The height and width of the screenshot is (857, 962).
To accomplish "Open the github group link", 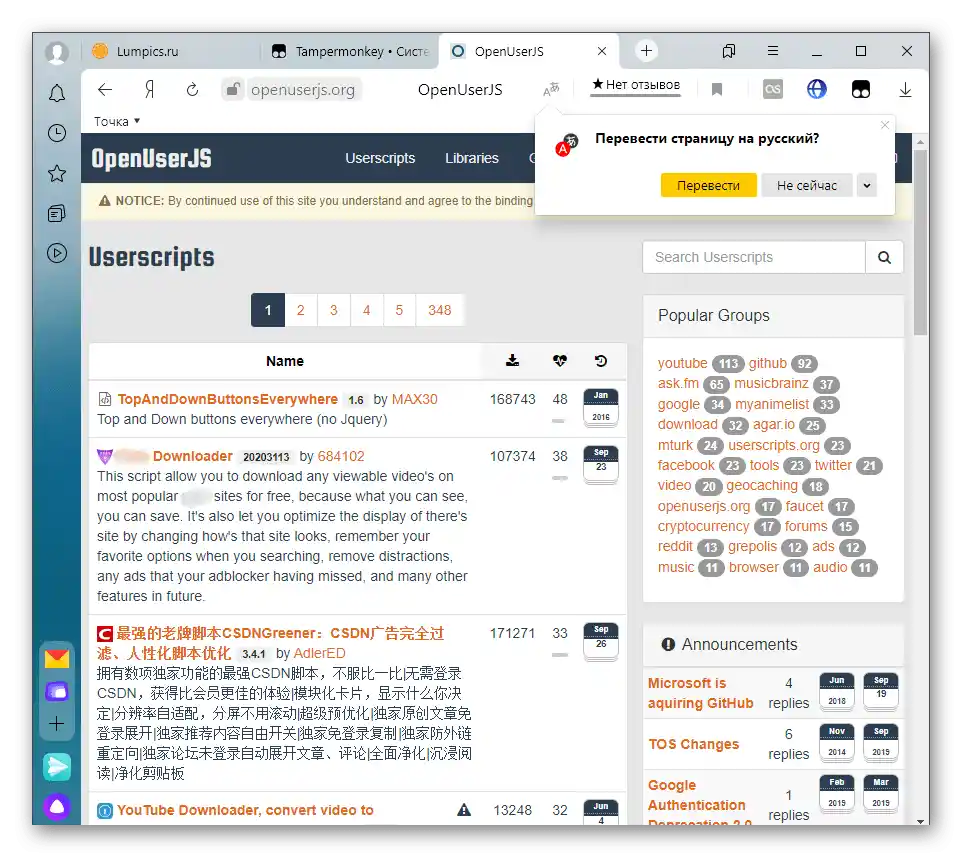I will click(x=767, y=363).
